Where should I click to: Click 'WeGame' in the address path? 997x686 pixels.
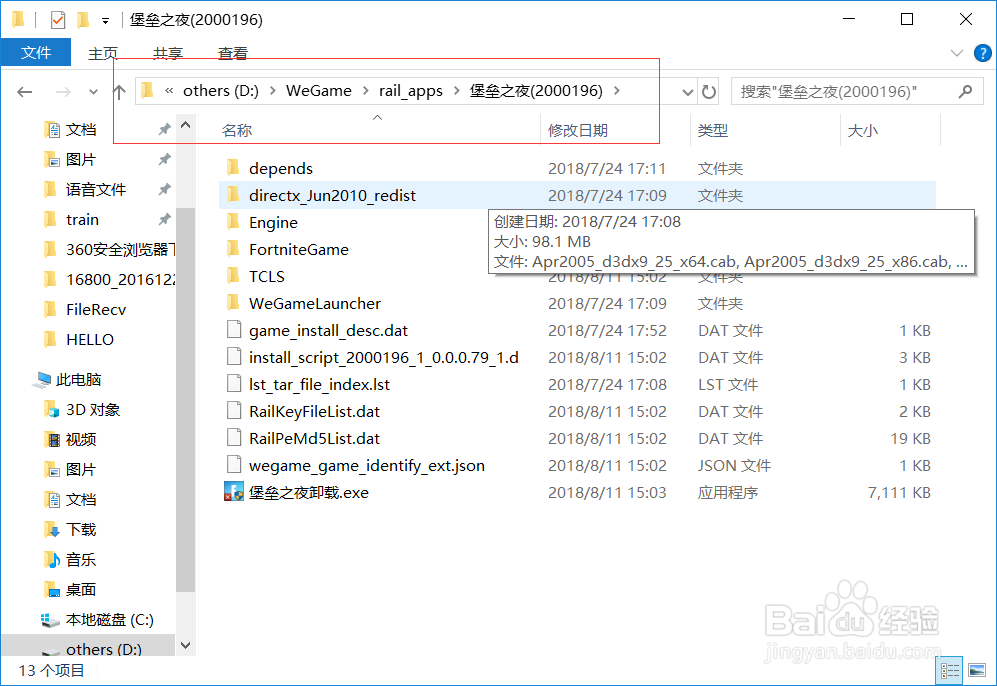tap(319, 91)
